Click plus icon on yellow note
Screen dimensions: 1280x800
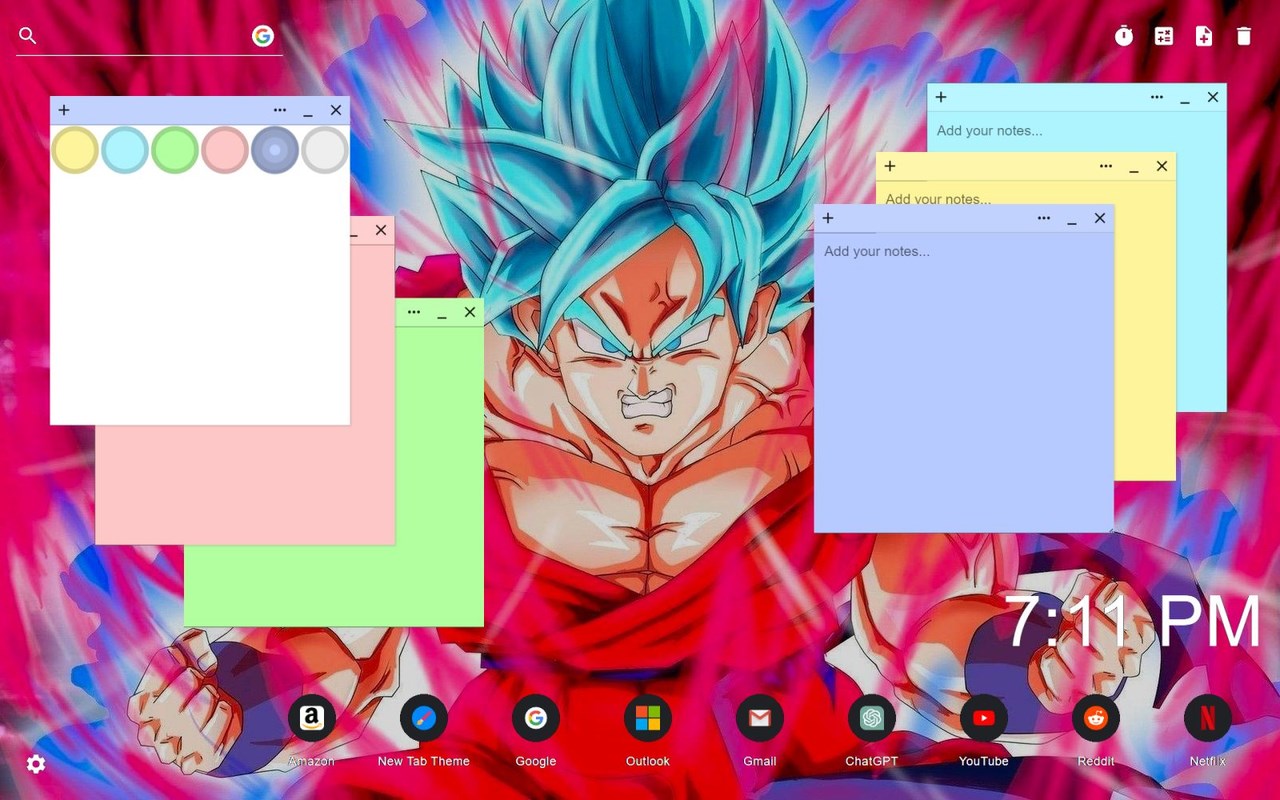(890, 166)
